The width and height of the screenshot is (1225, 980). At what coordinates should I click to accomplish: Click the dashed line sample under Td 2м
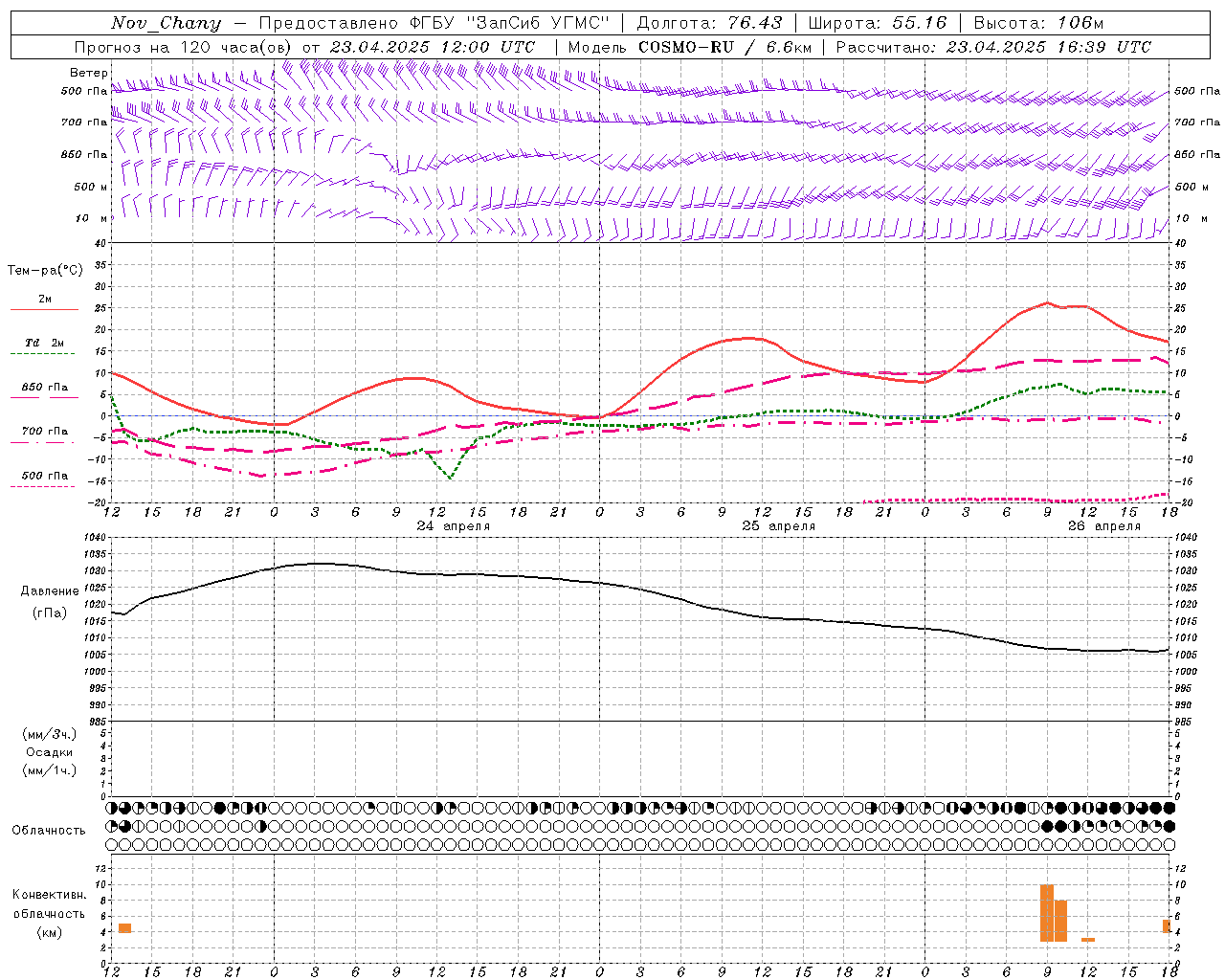[x=43, y=354]
